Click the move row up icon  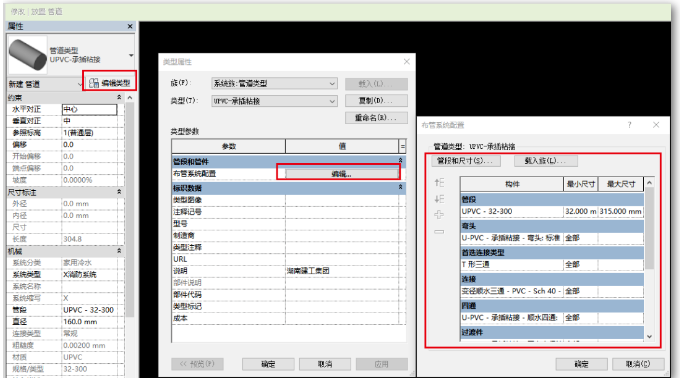tap(439, 183)
